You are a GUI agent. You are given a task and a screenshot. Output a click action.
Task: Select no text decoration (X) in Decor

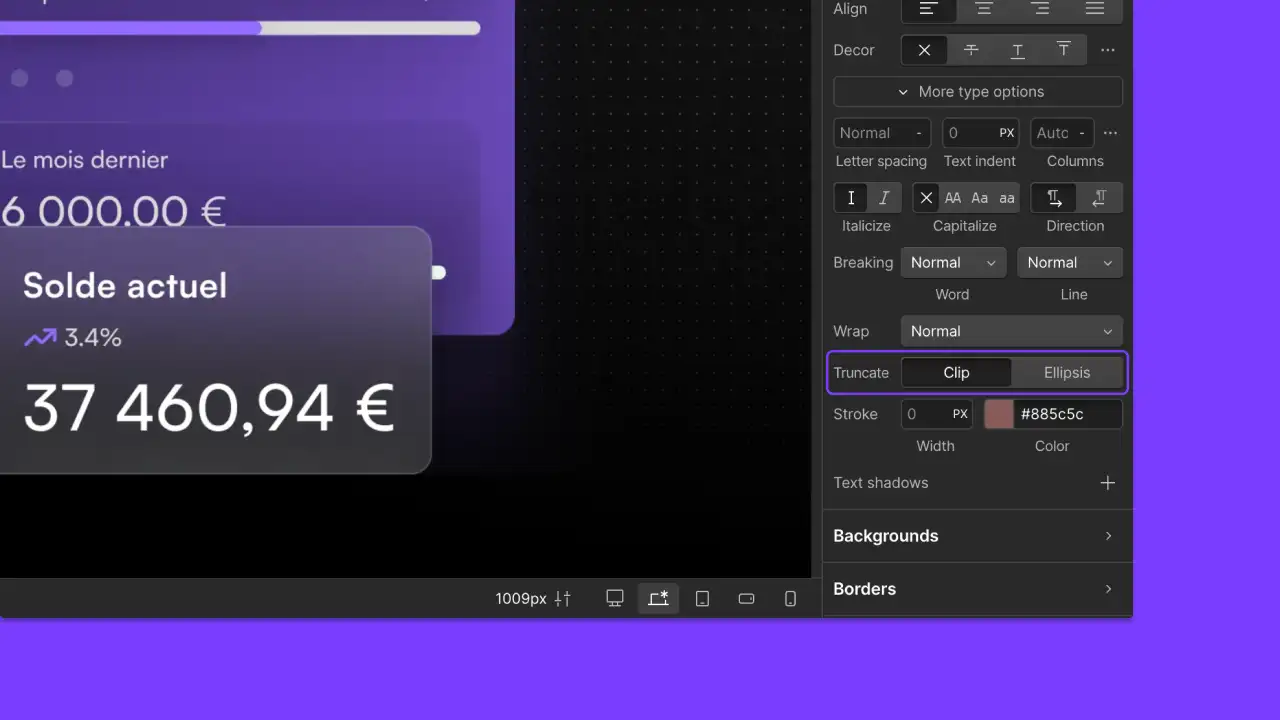click(x=924, y=50)
